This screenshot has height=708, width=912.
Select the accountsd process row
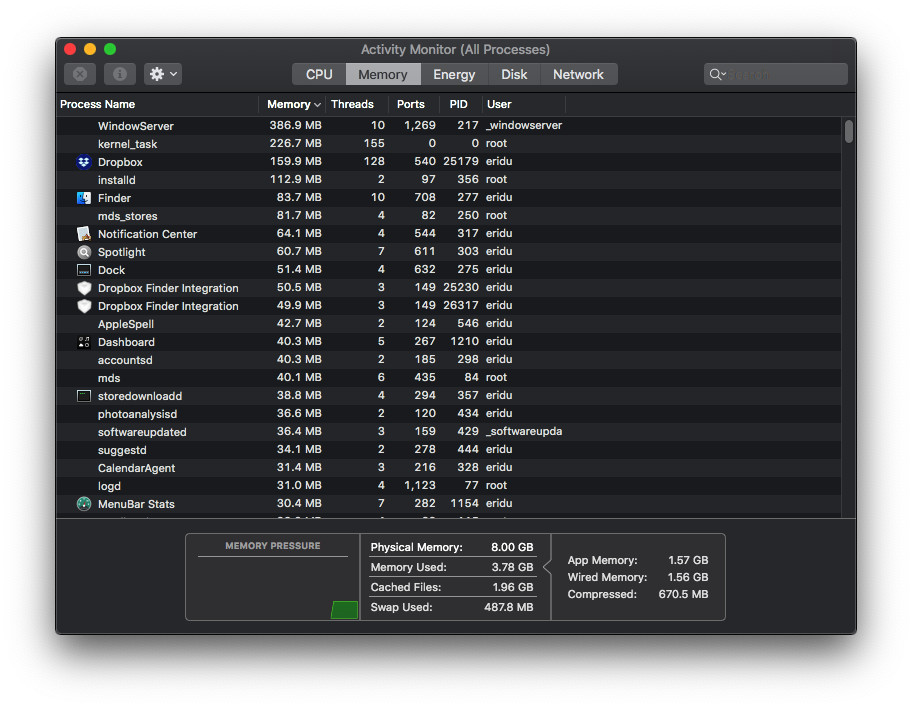click(448, 360)
